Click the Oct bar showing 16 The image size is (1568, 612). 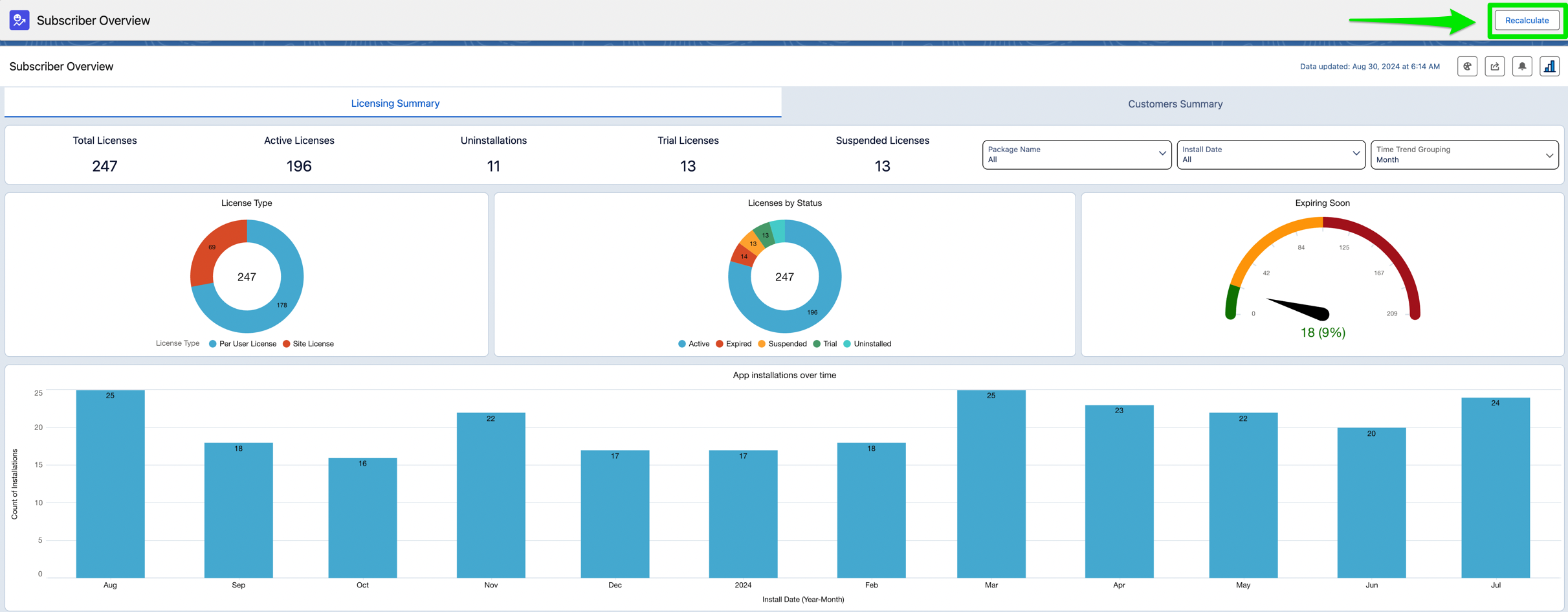362,517
